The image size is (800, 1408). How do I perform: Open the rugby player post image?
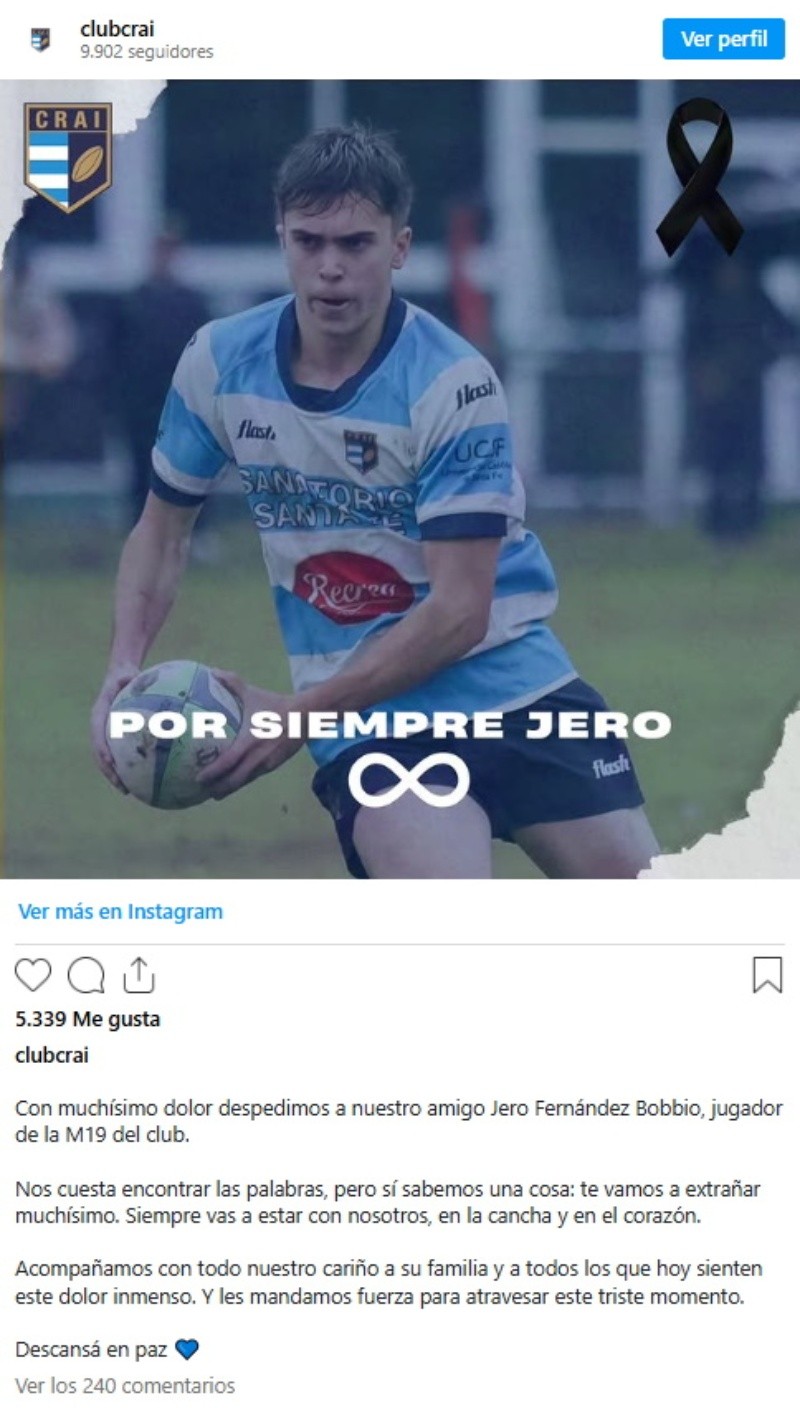pyautogui.click(x=400, y=479)
